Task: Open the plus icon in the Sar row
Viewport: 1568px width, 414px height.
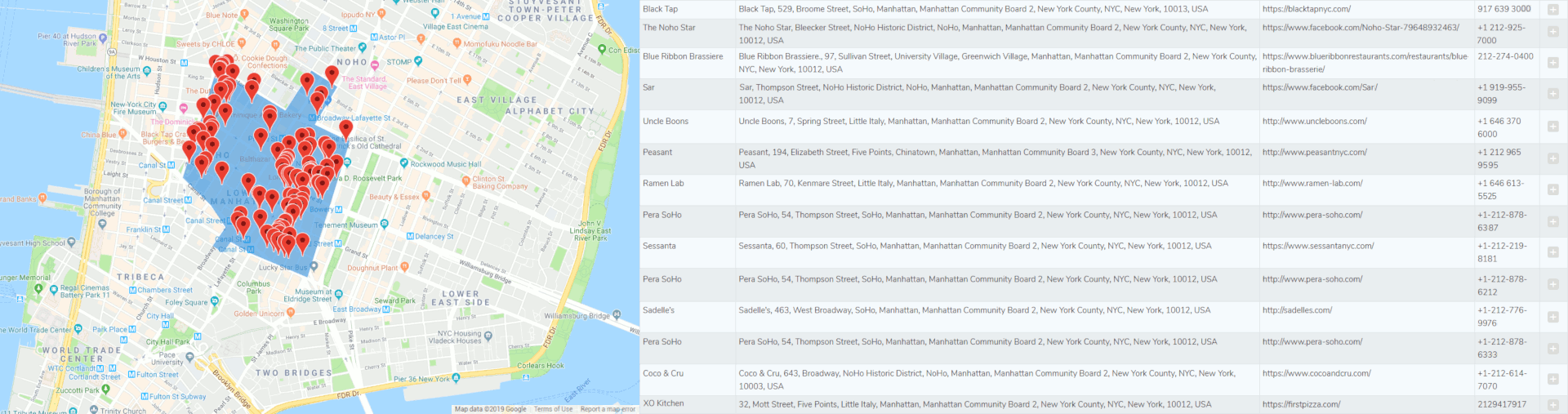Action: point(1552,94)
